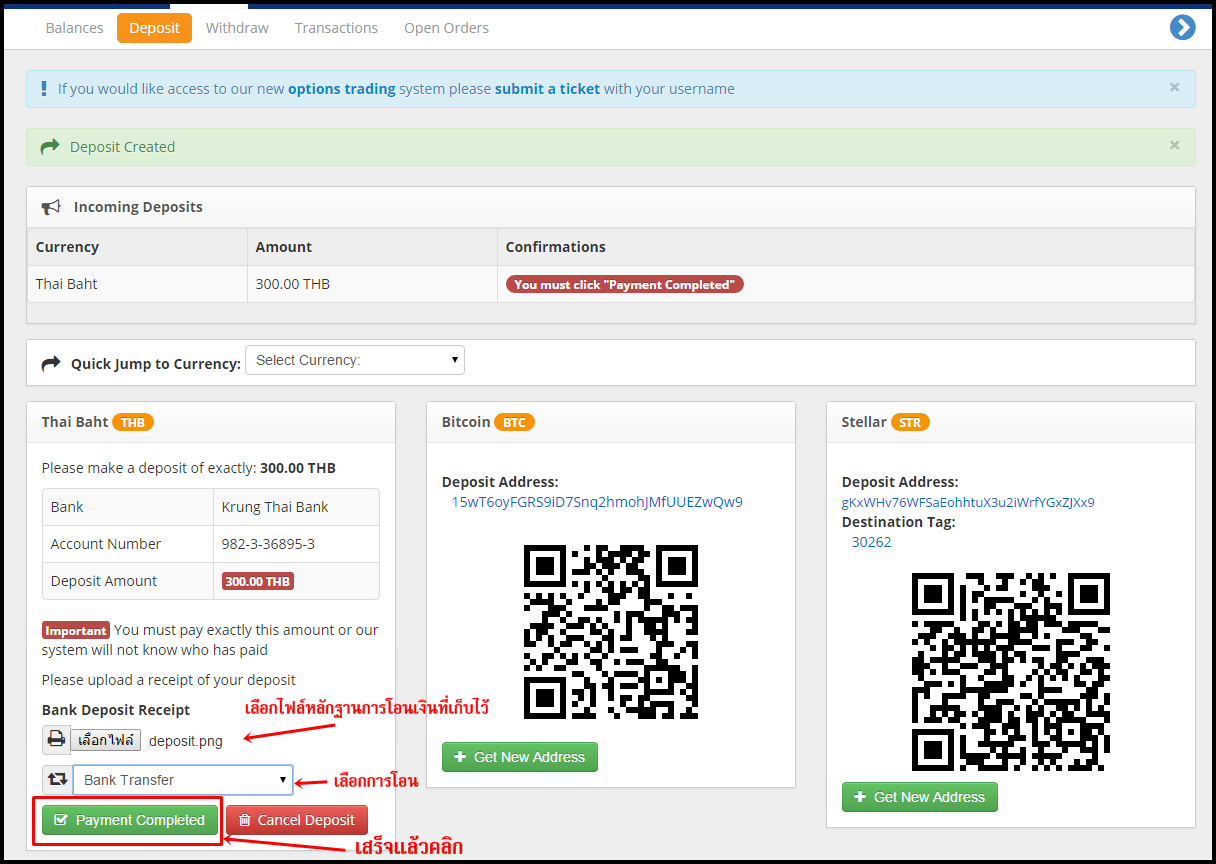Click the Bitcoin deposit address link
The image size is (1216, 864).
tap(597, 502)
